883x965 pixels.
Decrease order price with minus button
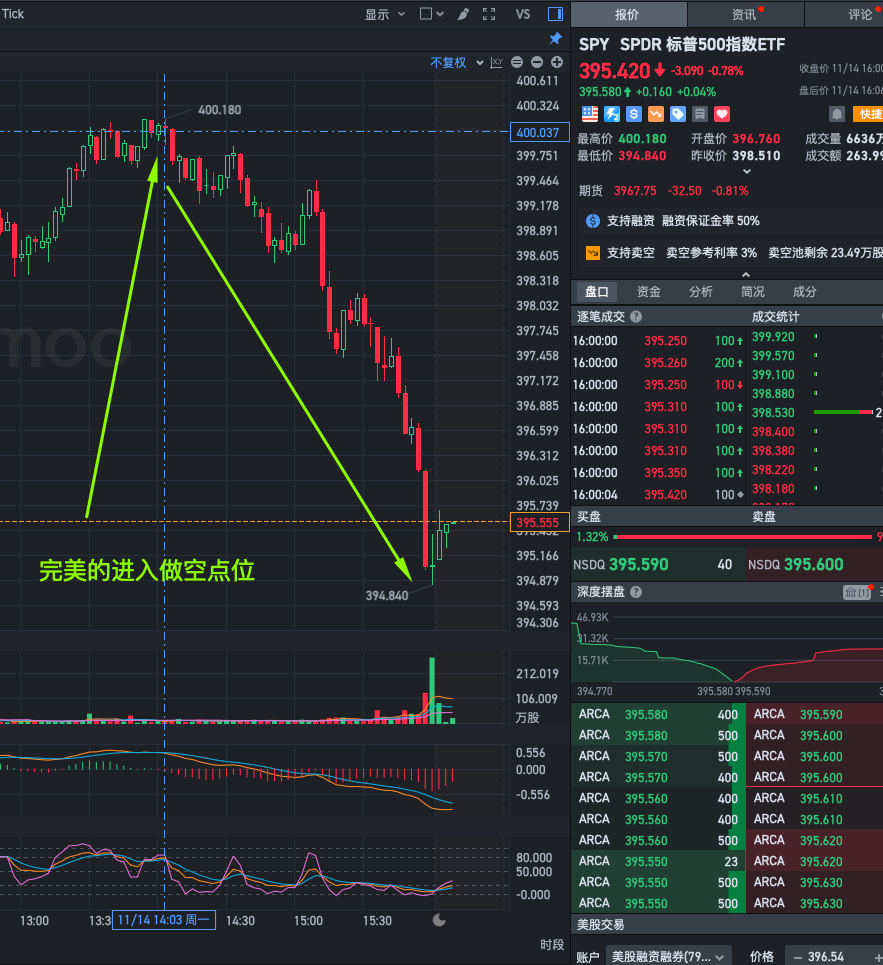798,957
